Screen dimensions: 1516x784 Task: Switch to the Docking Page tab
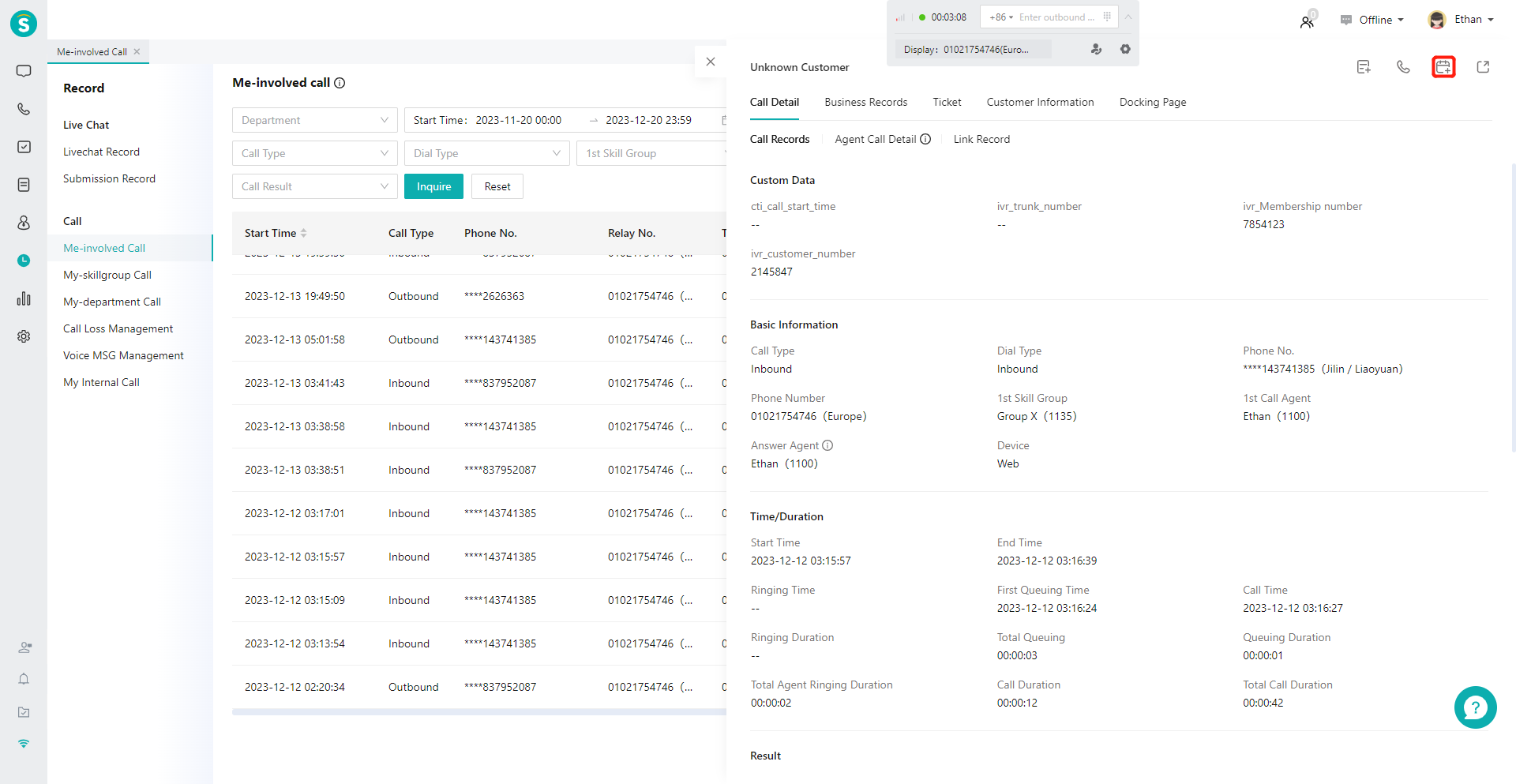[1153, 102]
